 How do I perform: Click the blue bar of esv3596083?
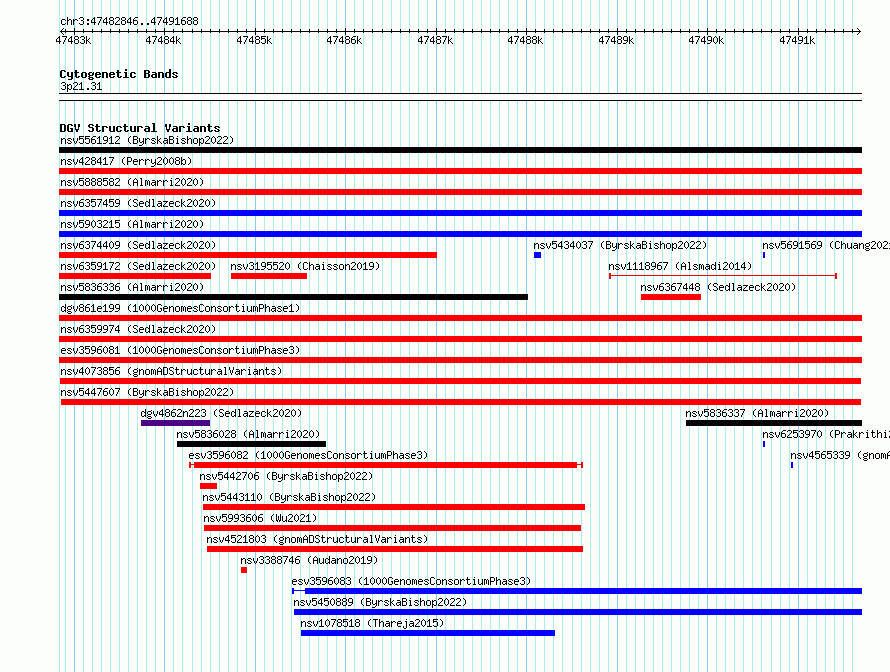(577, 591)
